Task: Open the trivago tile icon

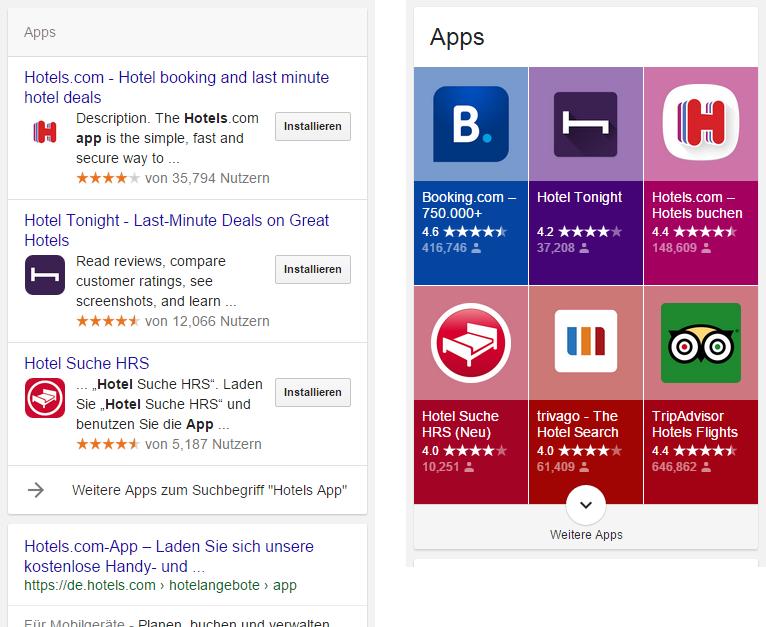Action: pos(586,341)
